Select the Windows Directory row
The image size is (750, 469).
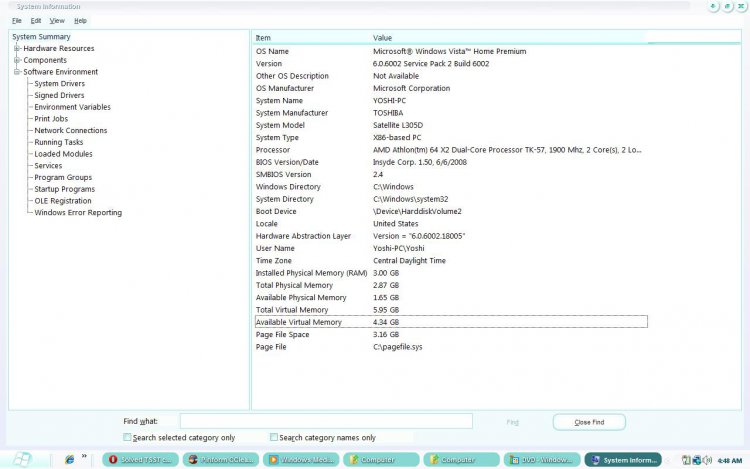(451, 187)
